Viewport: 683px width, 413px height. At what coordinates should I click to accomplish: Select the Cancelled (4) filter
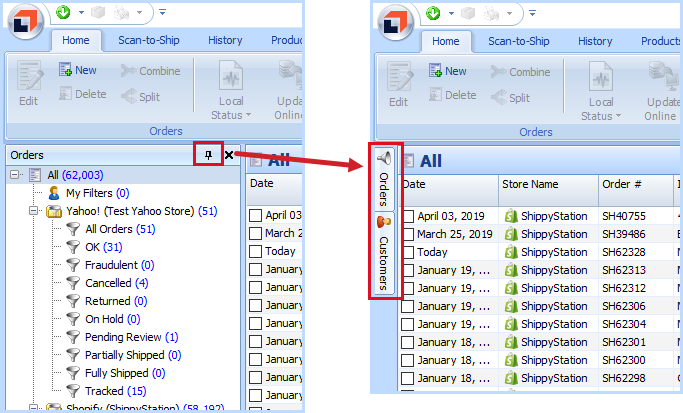tap(107, 283)
